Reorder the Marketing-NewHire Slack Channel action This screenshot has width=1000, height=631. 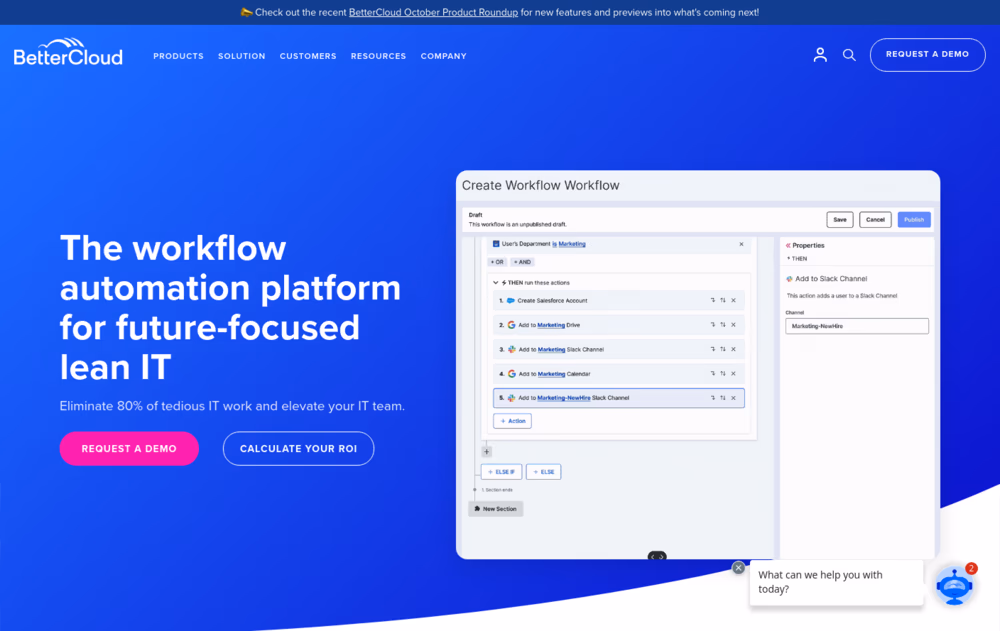click(x=723, y=397)
